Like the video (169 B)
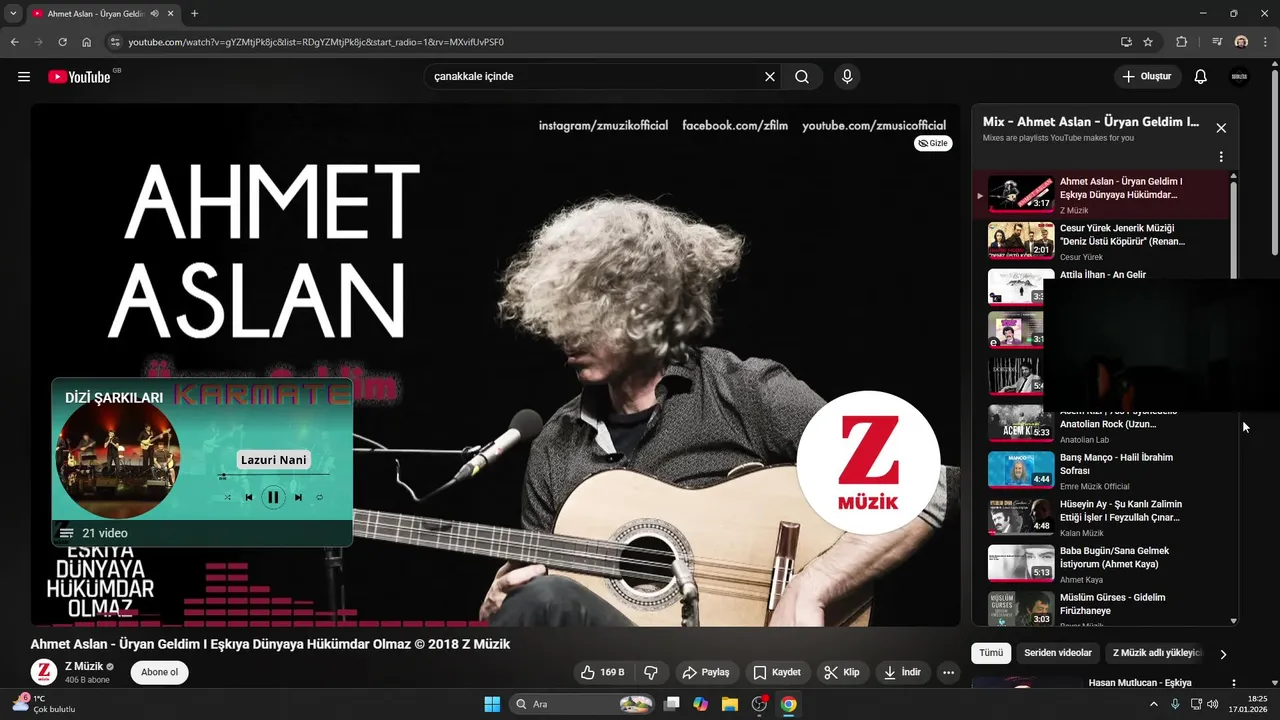This screenshot has height=720, width=1280. tap(602, 672)
